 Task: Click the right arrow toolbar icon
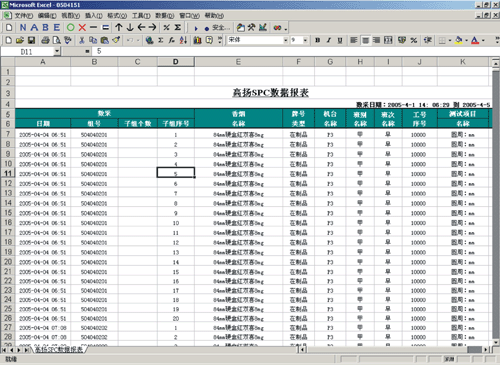pyautogui.click(x=152, y=28)
